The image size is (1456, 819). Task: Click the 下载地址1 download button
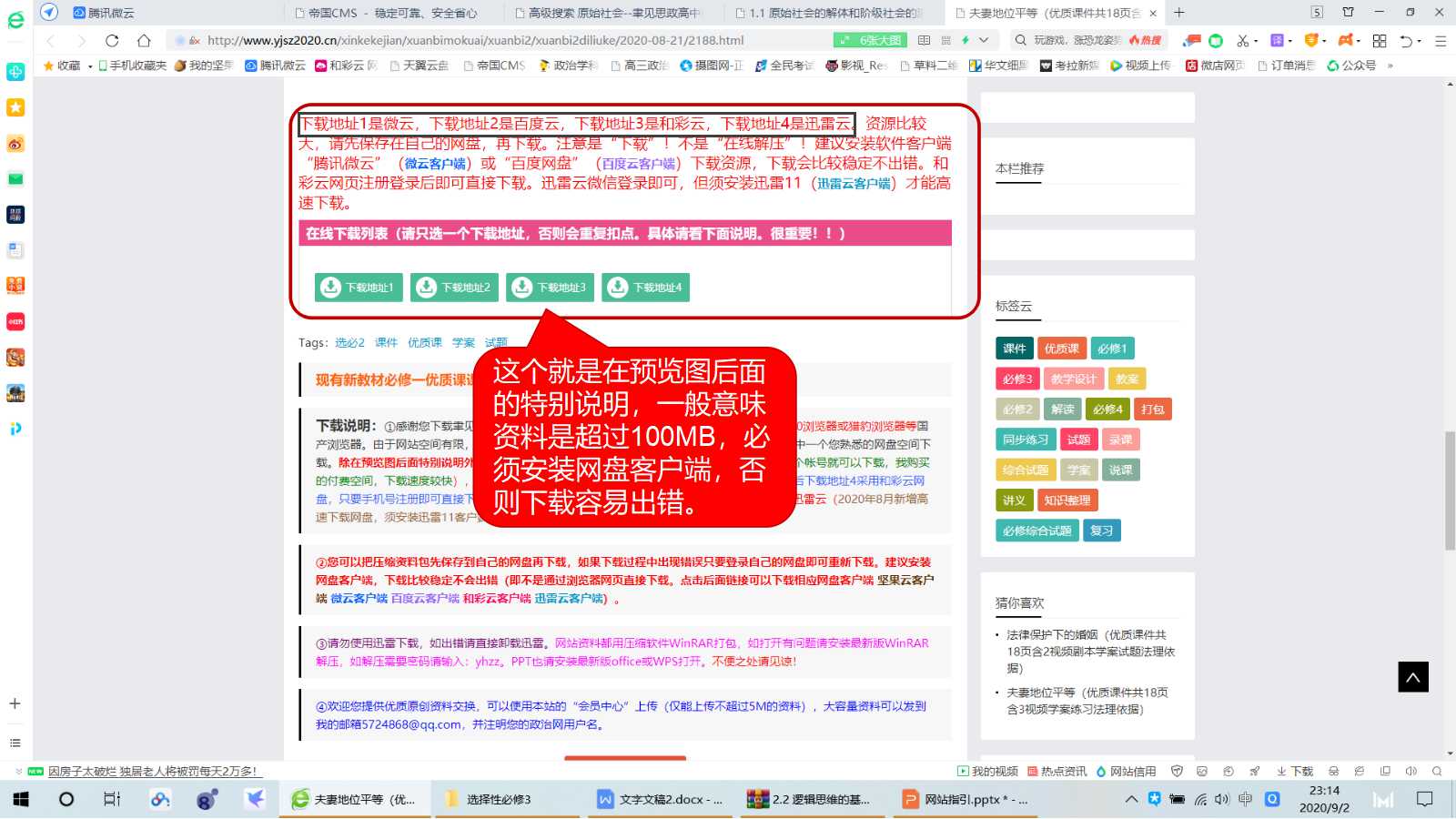point(359,288)
